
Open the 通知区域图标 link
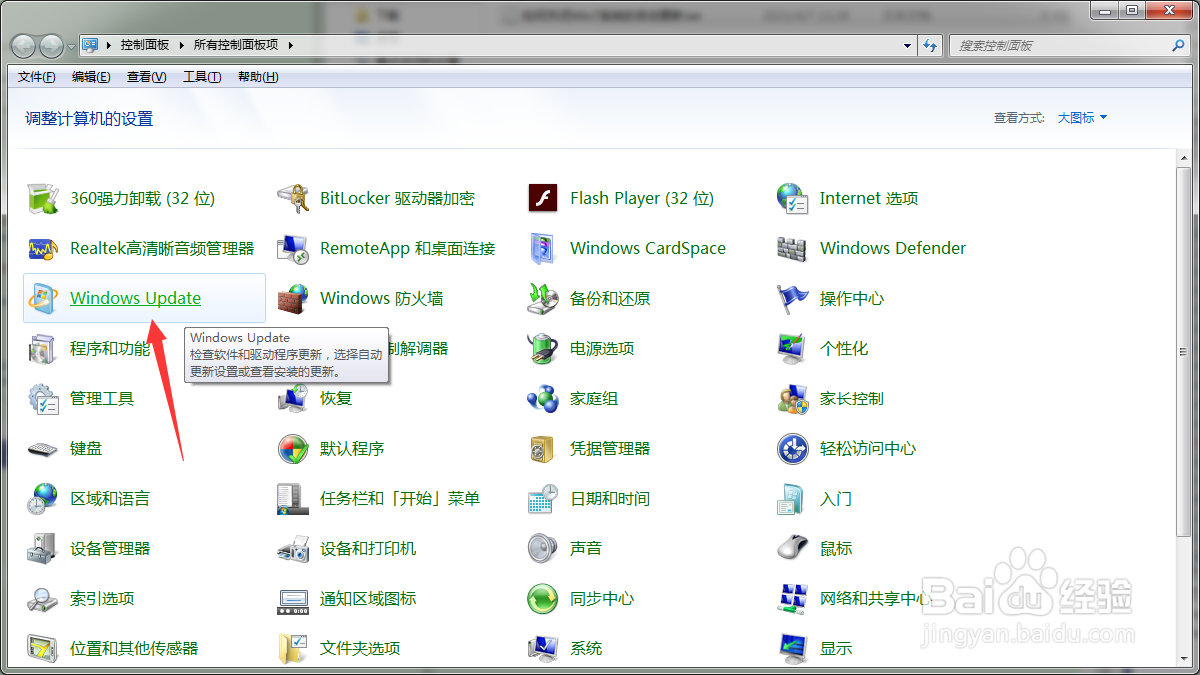click(x=368, y=598)
